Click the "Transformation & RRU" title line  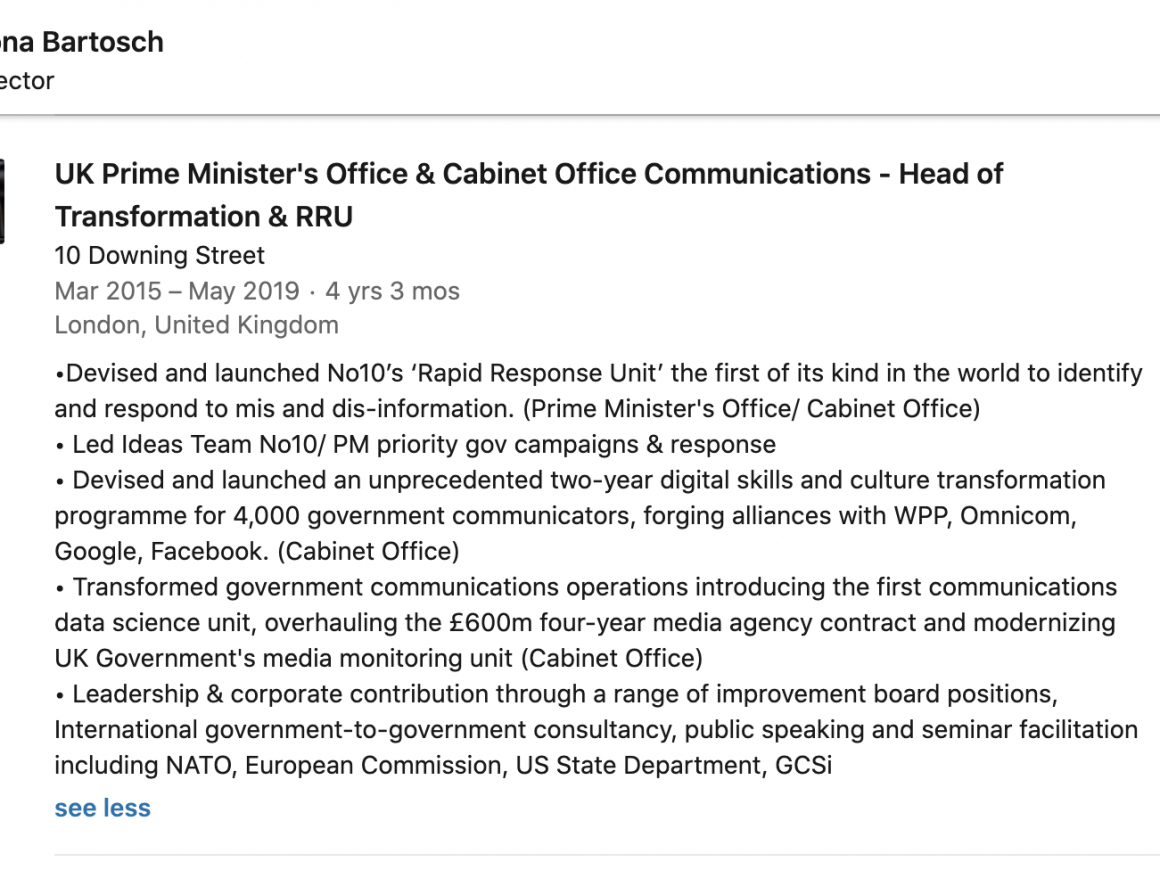[204, 216]
